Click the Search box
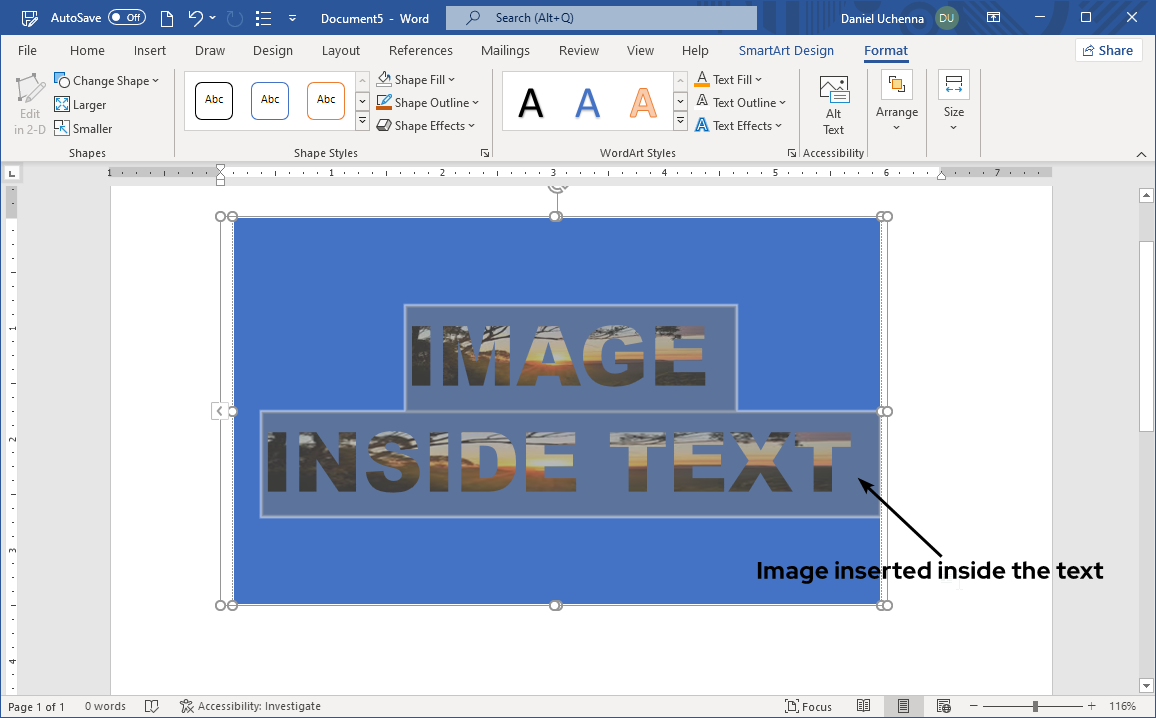The image size is (1156, 718). pyautogui.click(x=600, y=17)
